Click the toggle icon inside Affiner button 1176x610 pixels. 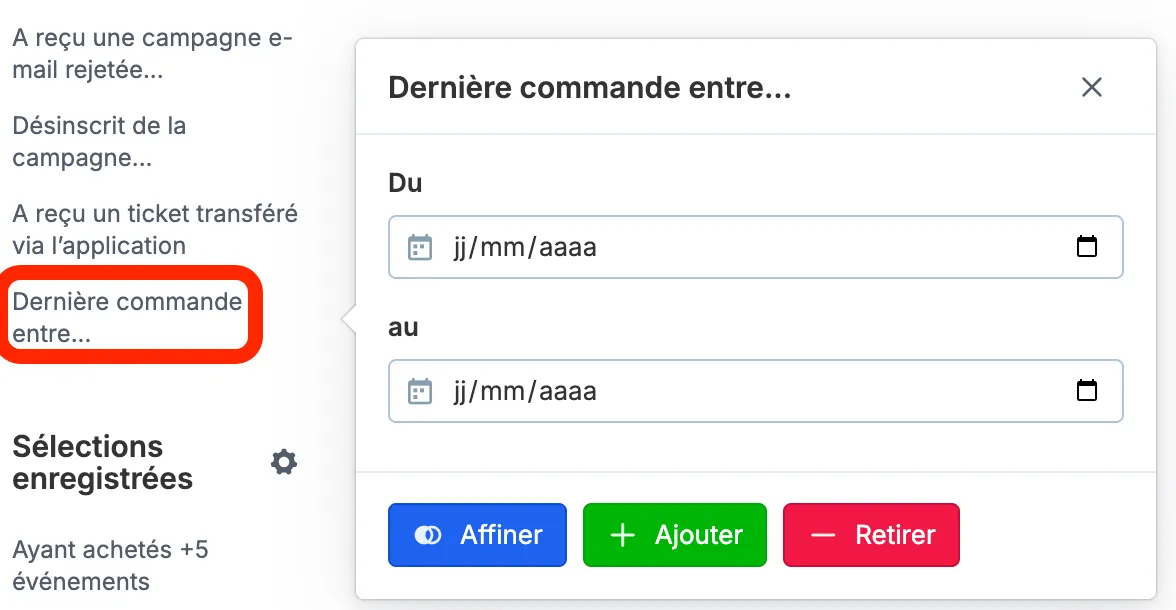click(428, 535)
